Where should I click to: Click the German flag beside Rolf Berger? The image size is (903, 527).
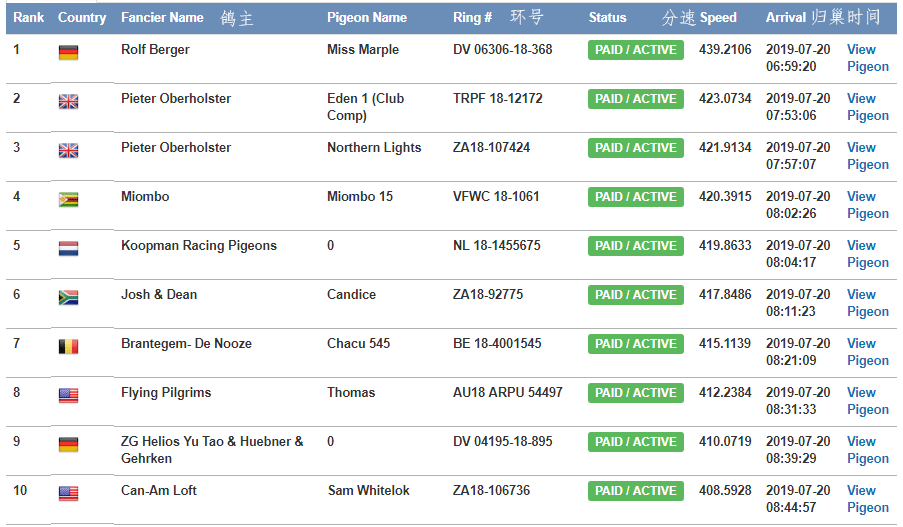(x=68, y=52)
